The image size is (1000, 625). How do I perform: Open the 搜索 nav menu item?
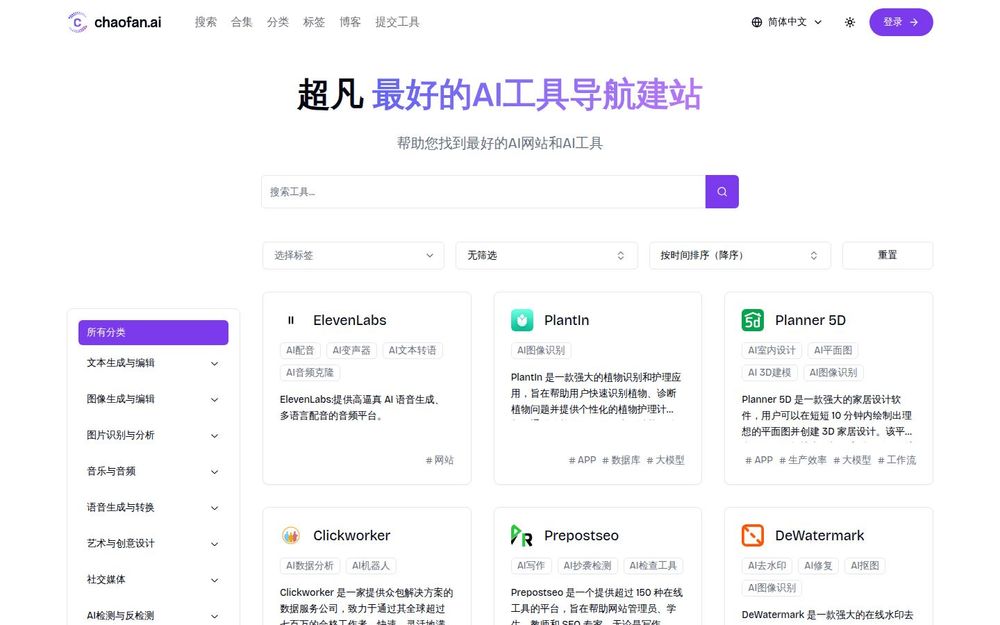(205, 22)
